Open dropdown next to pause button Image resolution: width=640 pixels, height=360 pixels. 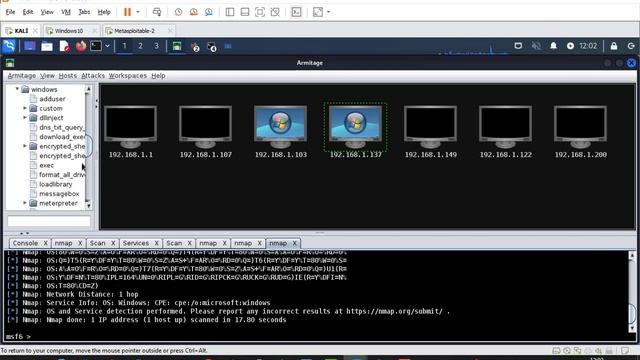pyautogui.click(x=138, y=12)
